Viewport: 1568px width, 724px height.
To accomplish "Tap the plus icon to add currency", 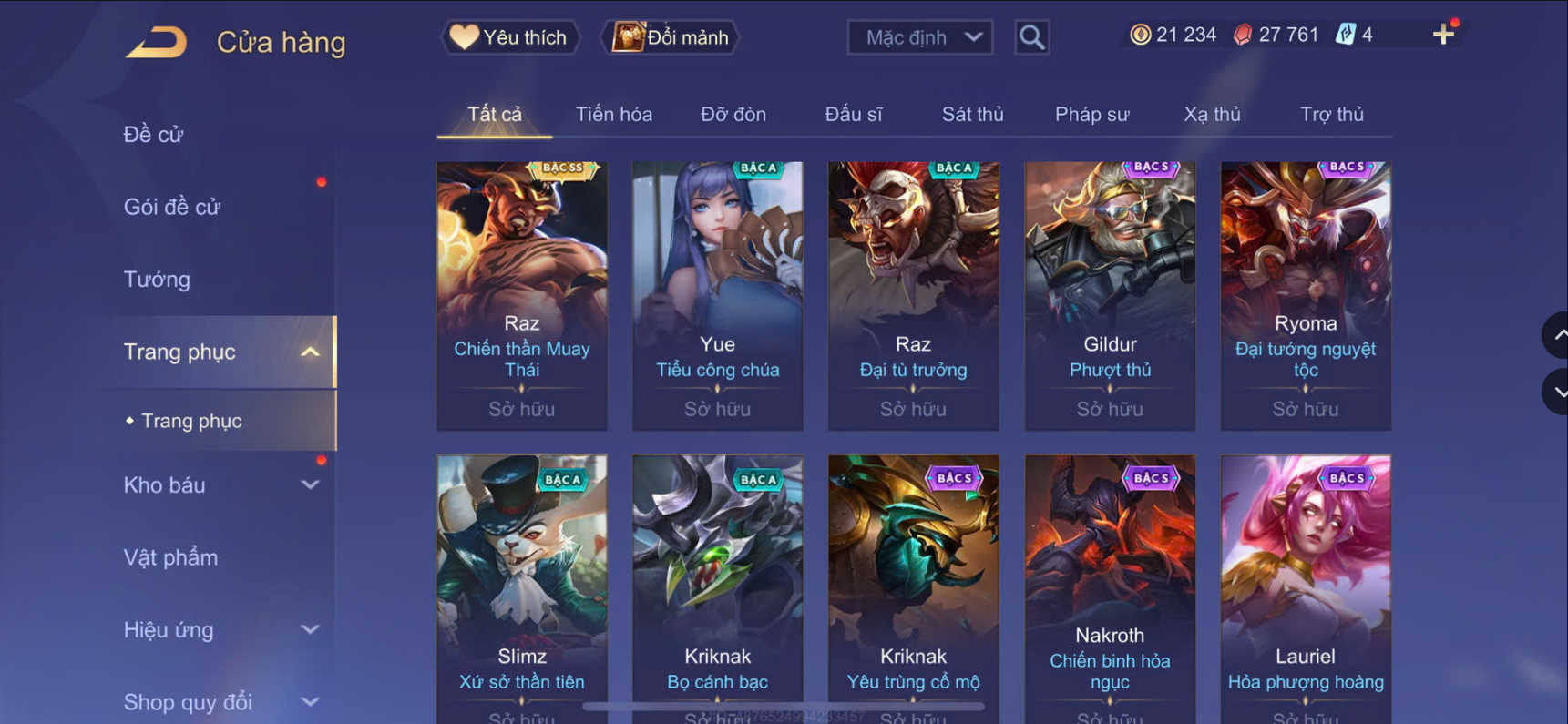I will coord(1443,35).
